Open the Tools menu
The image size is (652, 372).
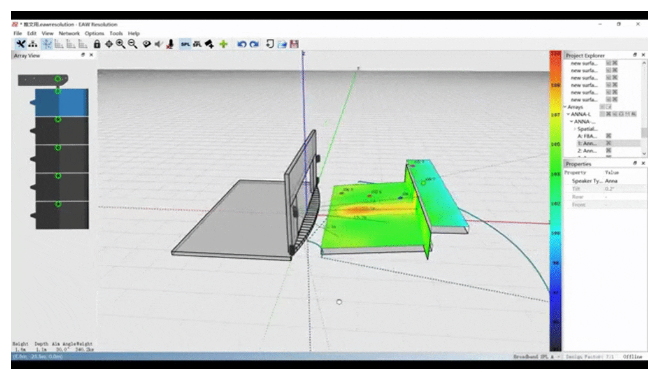point(116,33)
